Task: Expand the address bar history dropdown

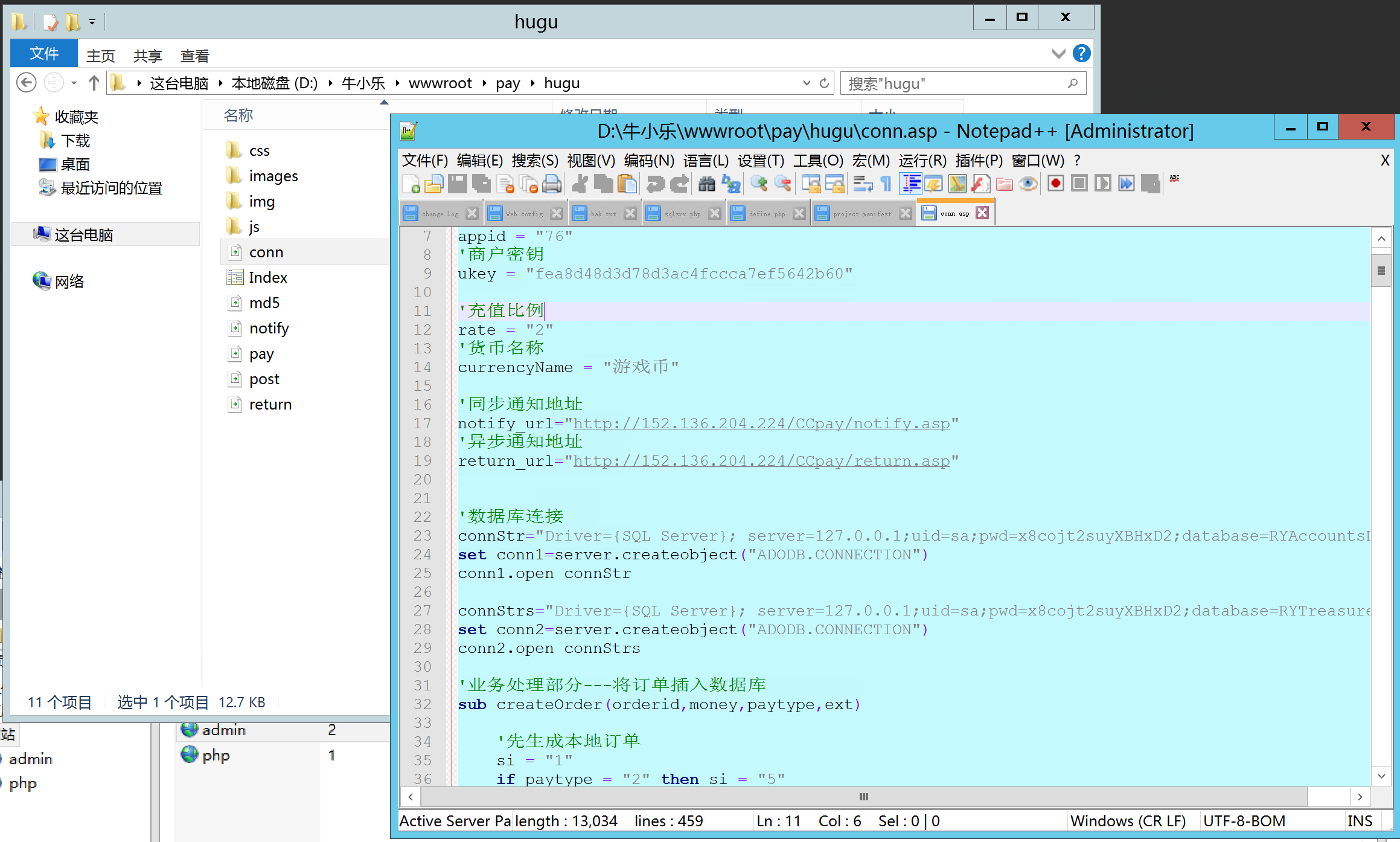Action: point(807,83)
